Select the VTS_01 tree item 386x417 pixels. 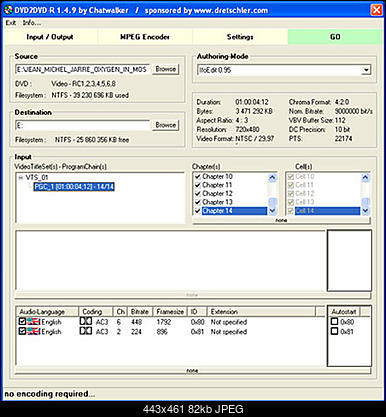(37, 178)
